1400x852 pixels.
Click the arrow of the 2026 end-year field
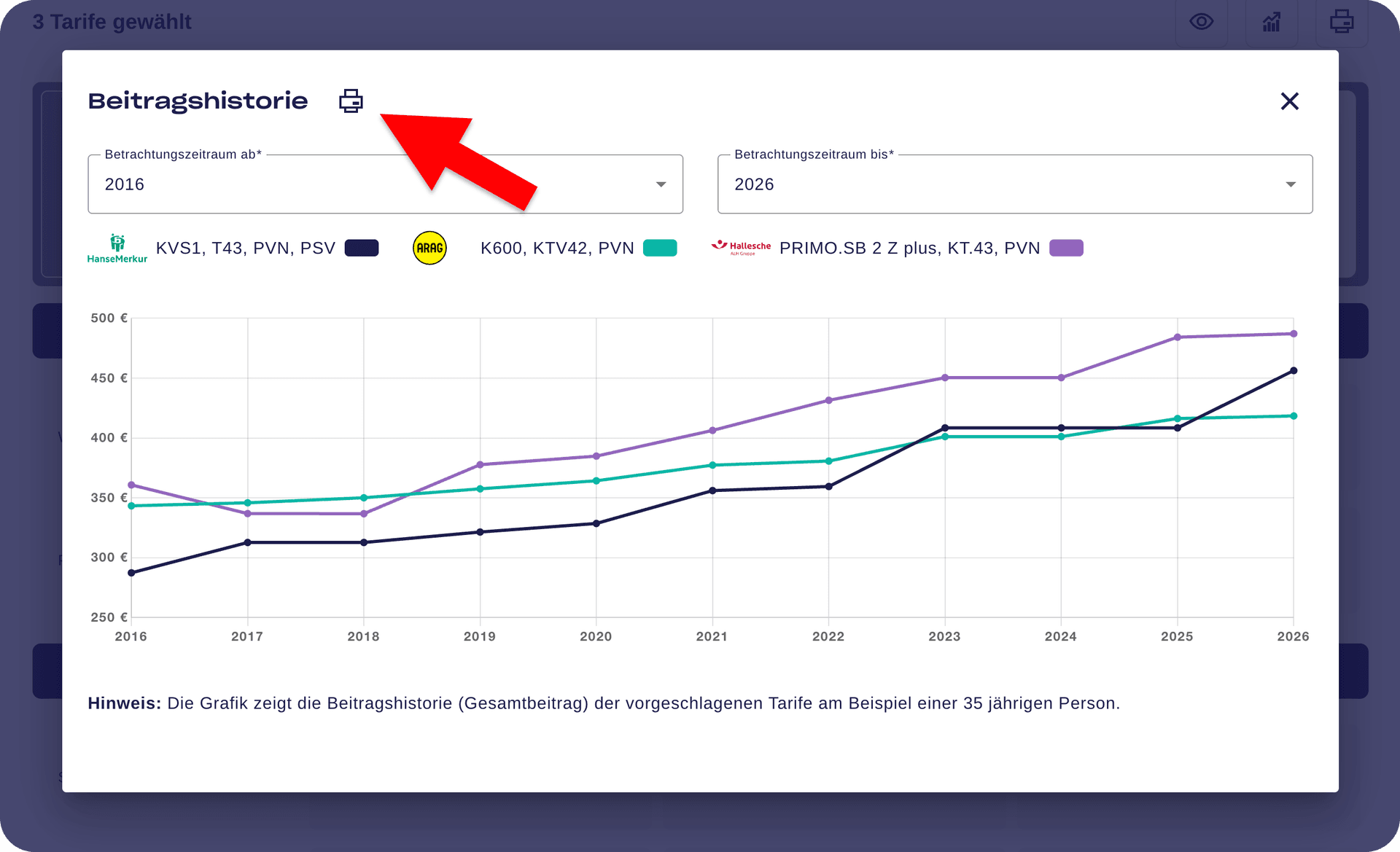[x=1291, y=184]
